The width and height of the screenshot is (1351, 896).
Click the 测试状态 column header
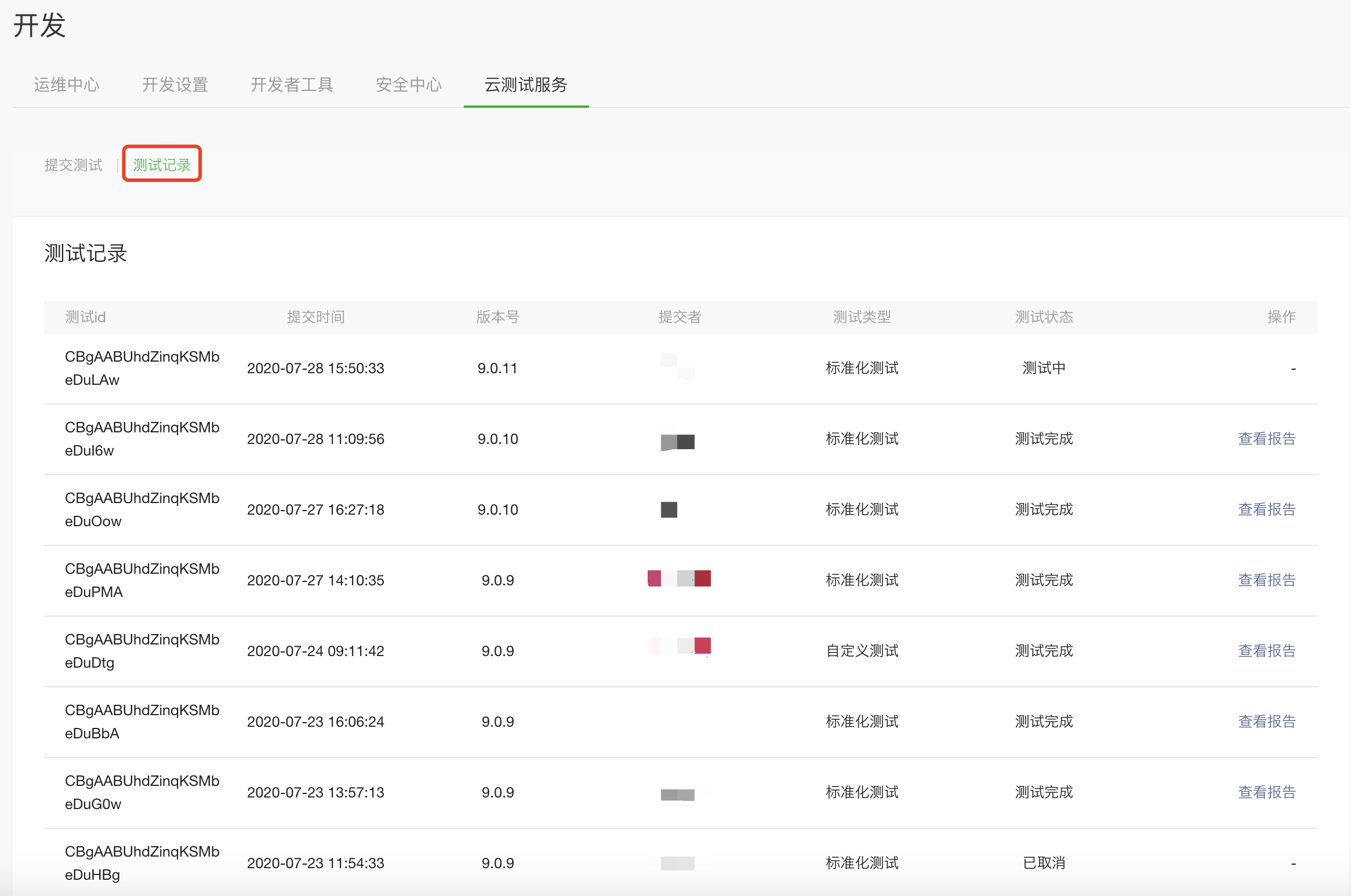pos(1044,317)
